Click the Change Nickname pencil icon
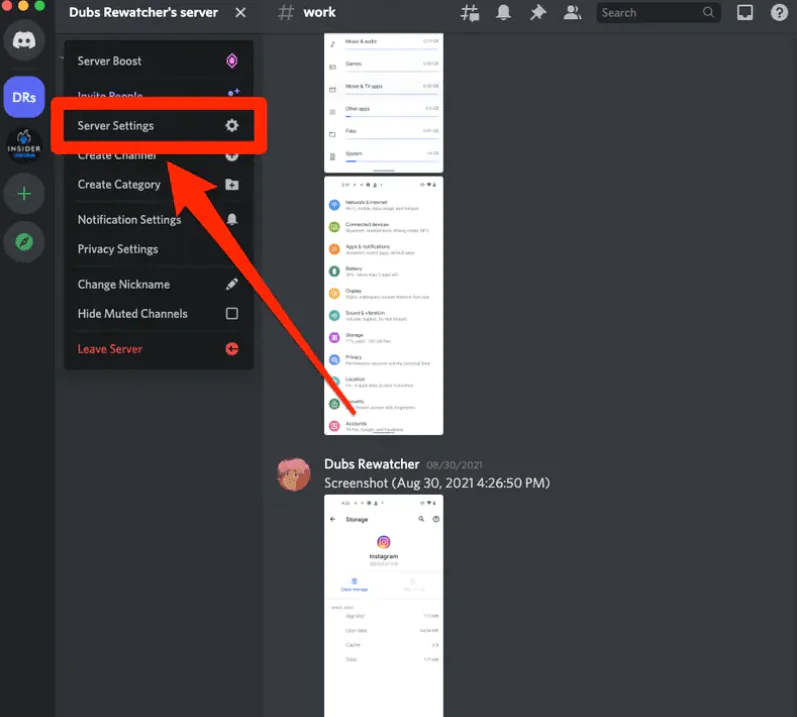 232,284
